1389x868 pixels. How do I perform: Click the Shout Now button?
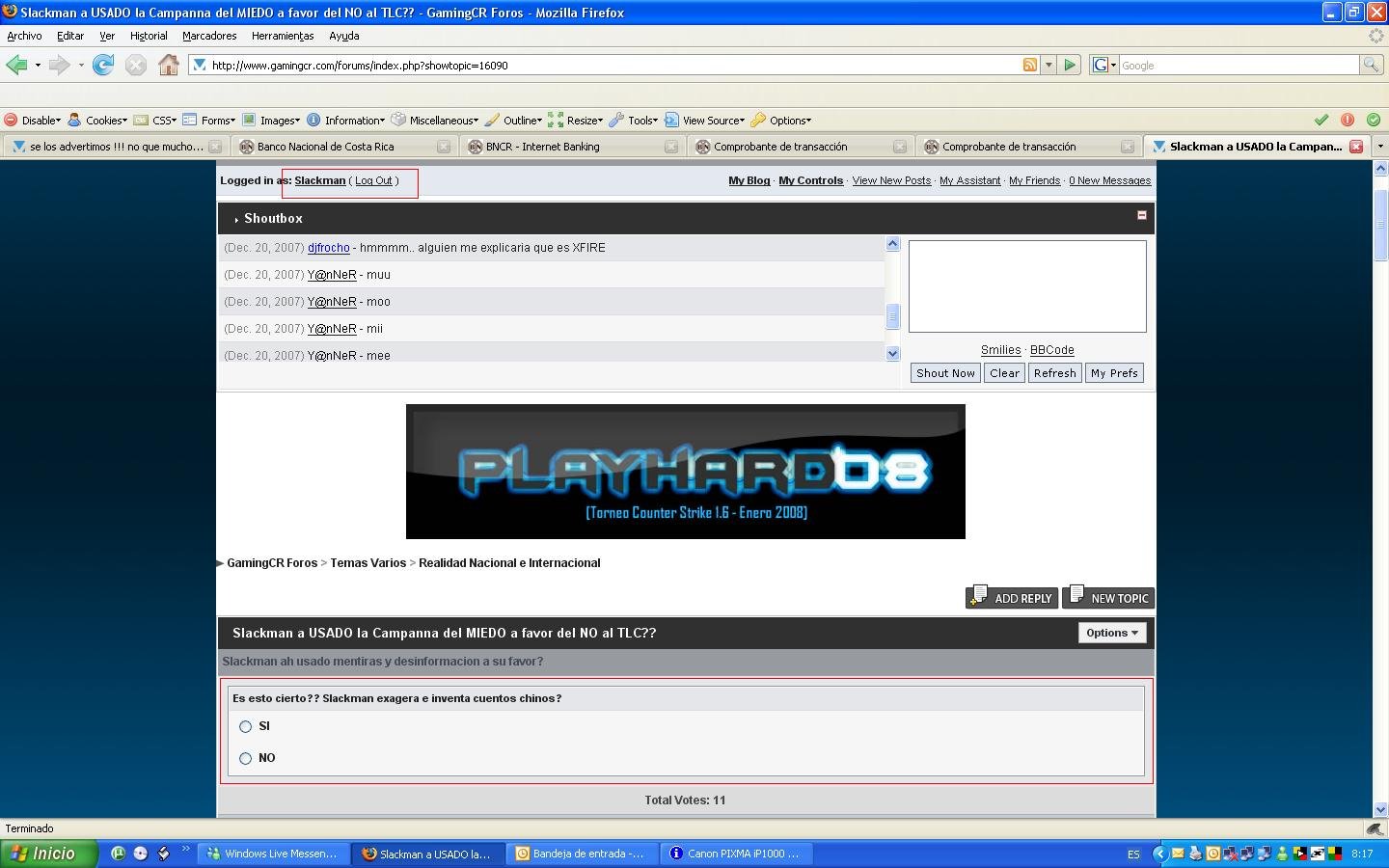(x=945, y=373)
